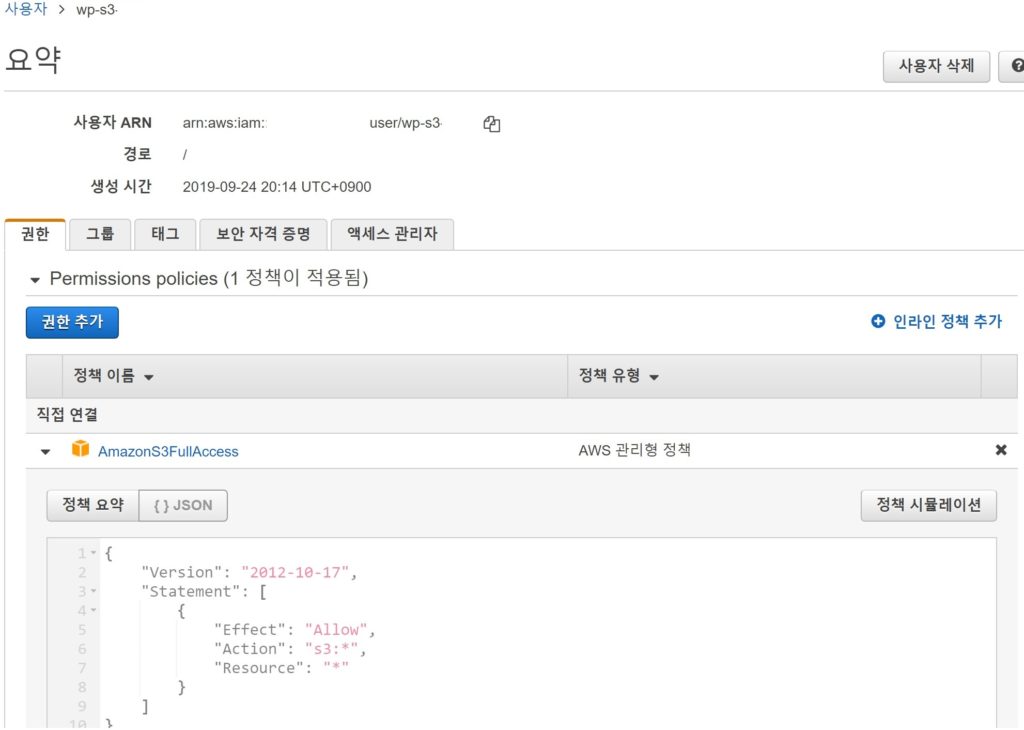The height and width of the screenshot is (730, 1024).
Task: Fold the Statement array at line 3
Action: [93, 592]
